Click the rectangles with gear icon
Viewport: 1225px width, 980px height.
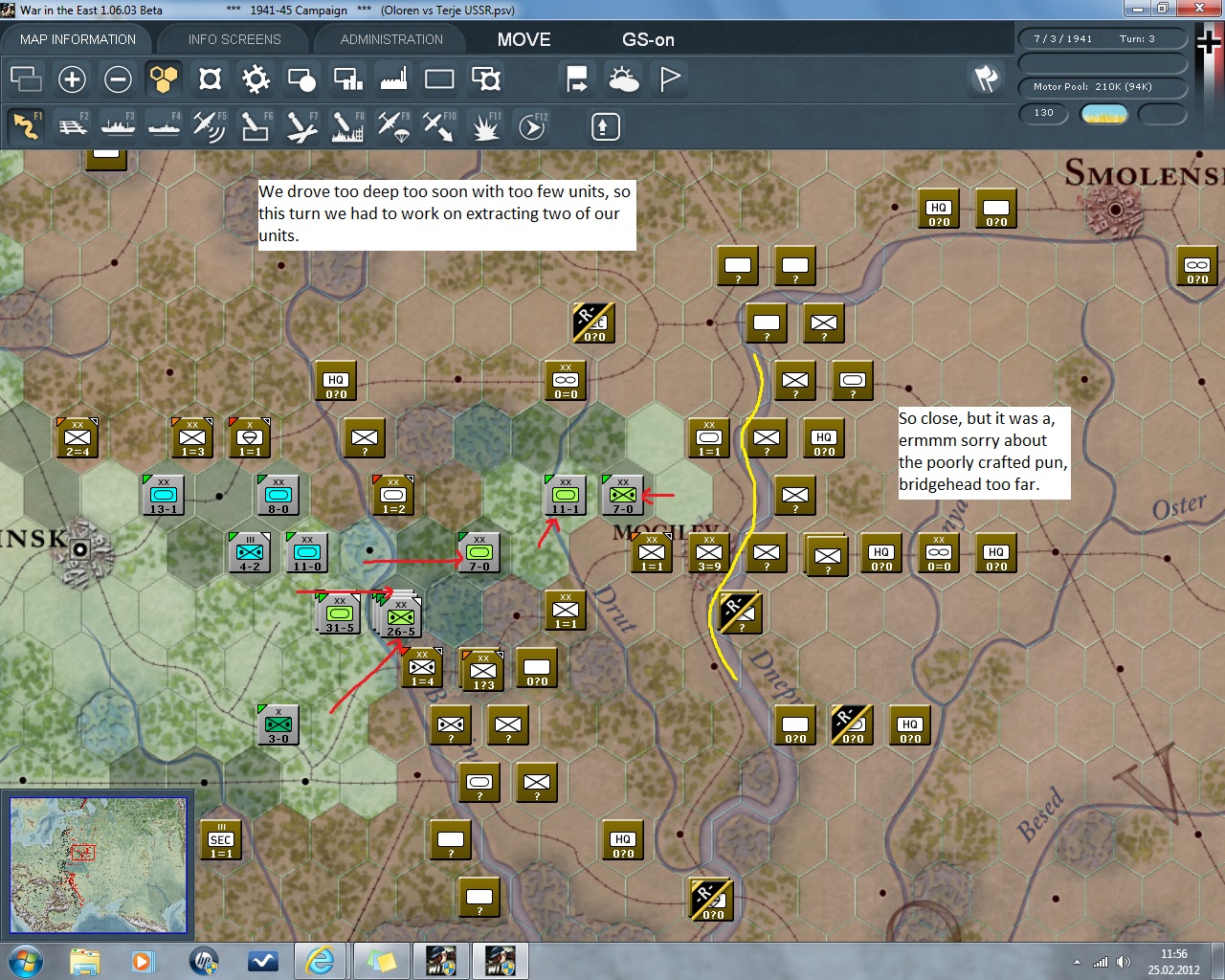point(485,78)
